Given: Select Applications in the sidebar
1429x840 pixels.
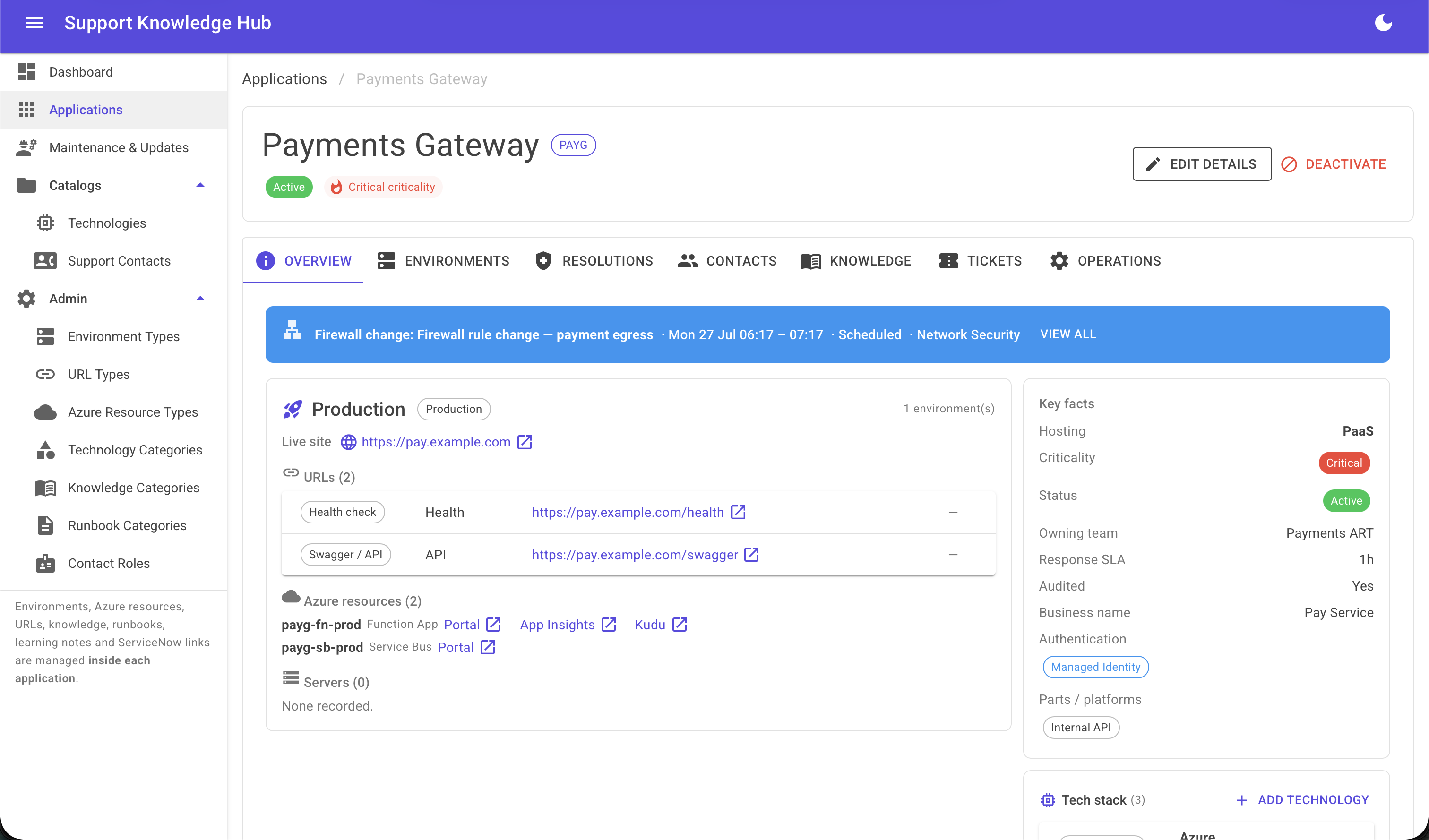Looking at the screenshot, I should point(113,110).
